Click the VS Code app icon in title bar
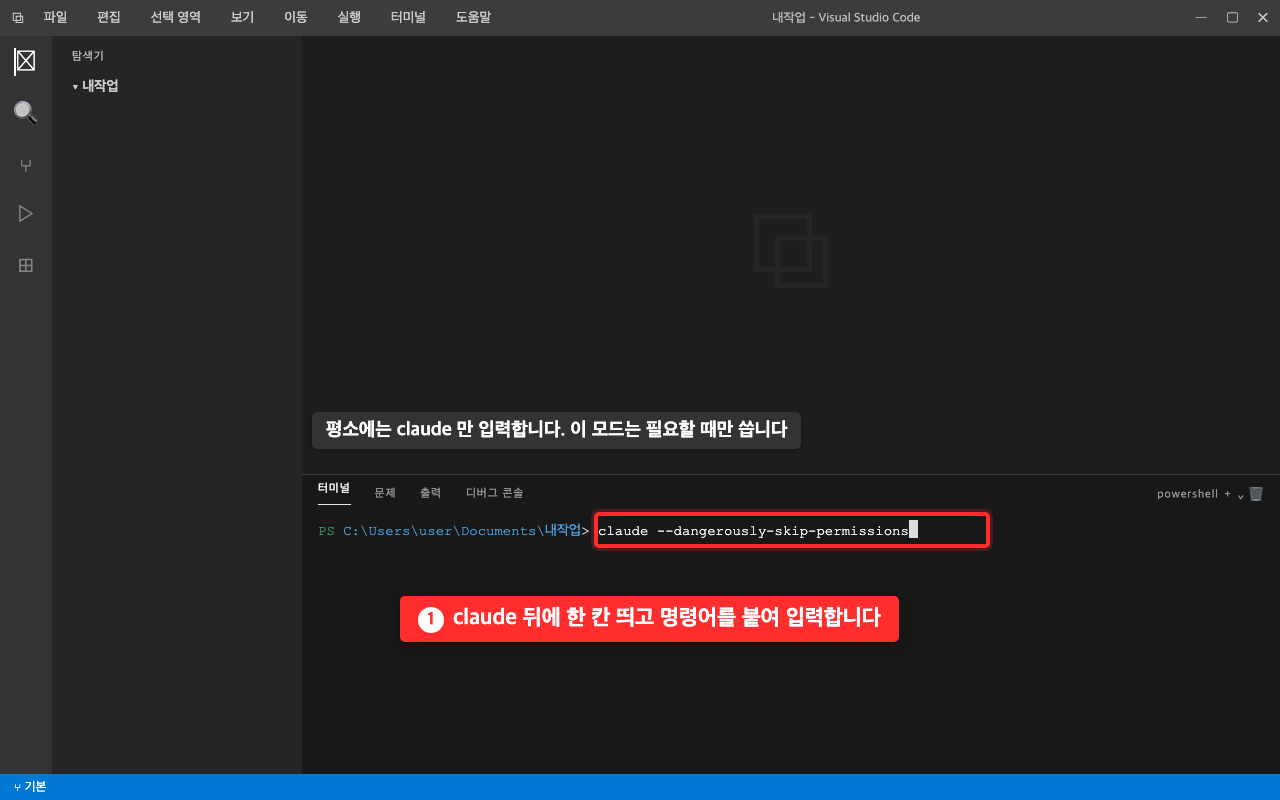 pos(17,17)
